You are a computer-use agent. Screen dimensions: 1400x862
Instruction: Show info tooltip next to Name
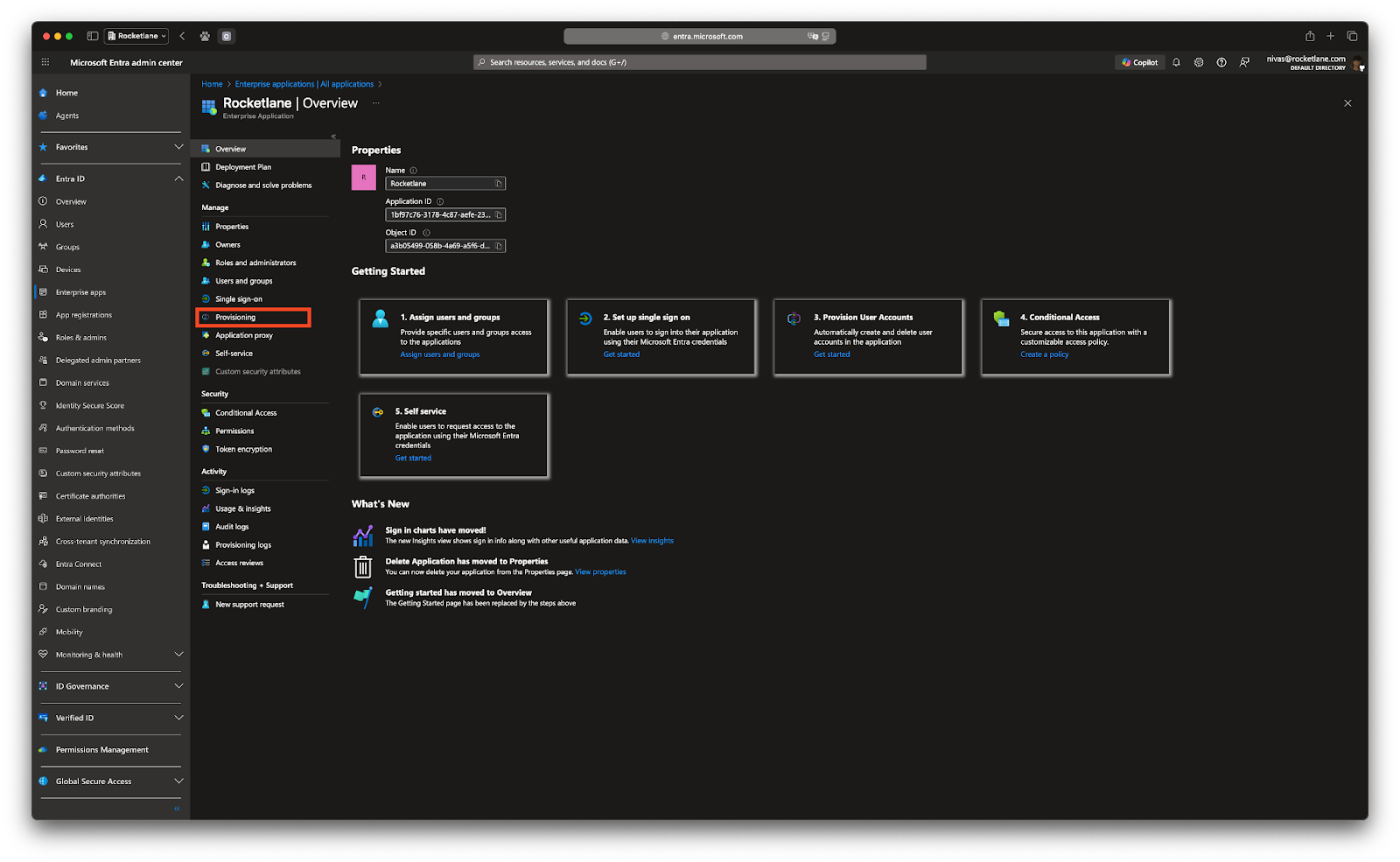point(414,171)
